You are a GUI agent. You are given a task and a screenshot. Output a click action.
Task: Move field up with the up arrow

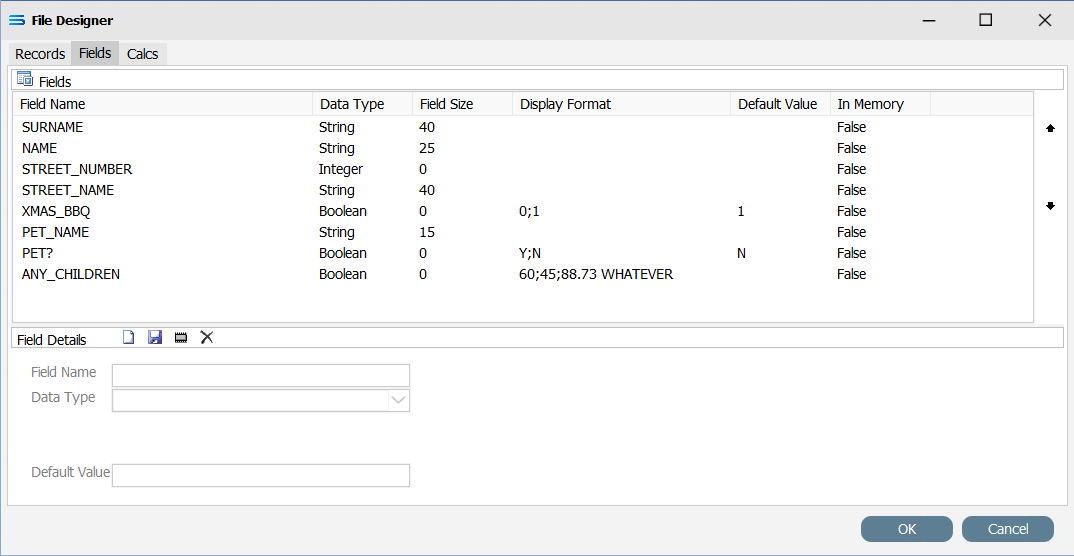click(x=1051, y=128)
